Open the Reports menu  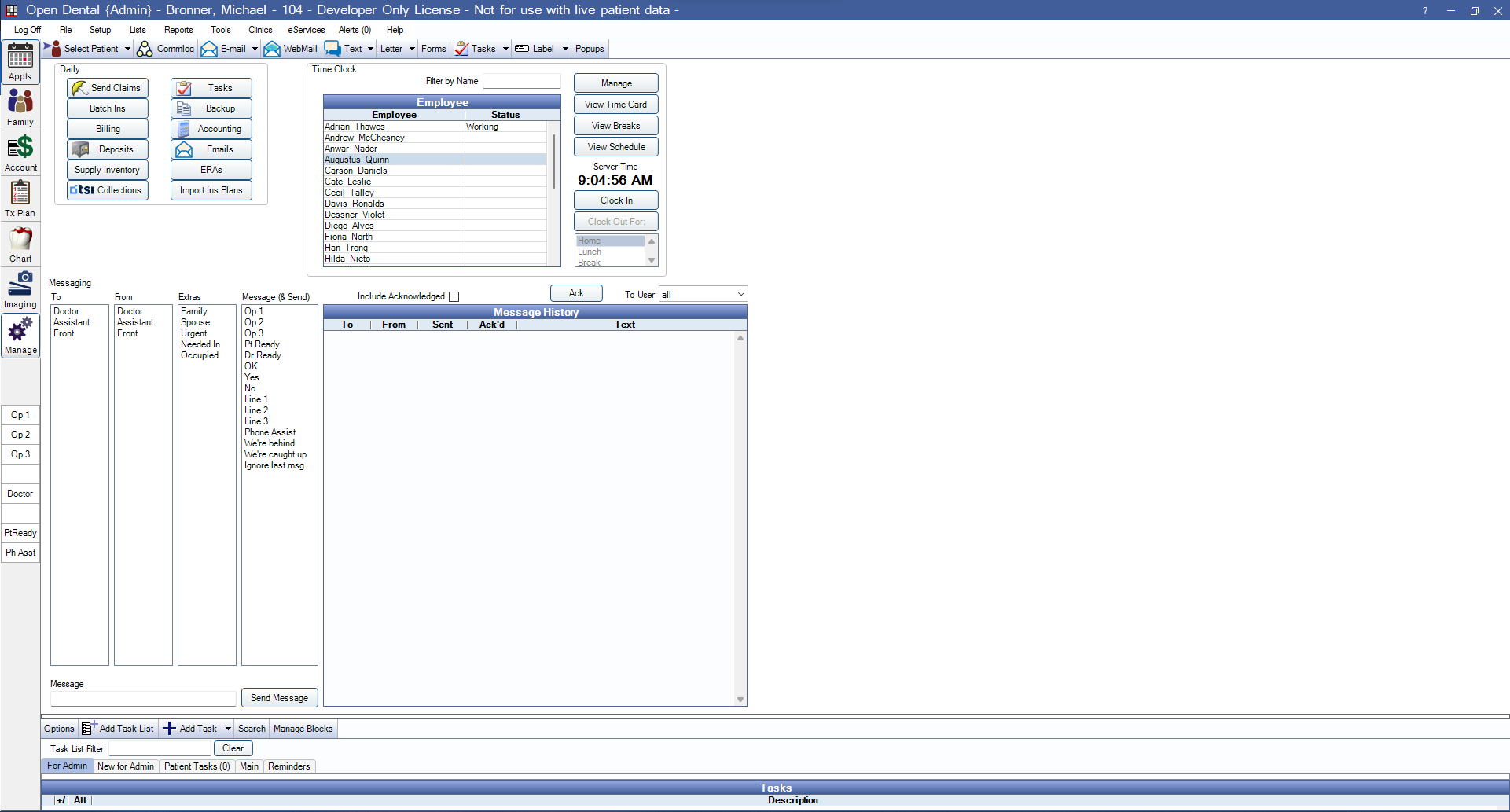pyautogui.click(x=178, y=30)
